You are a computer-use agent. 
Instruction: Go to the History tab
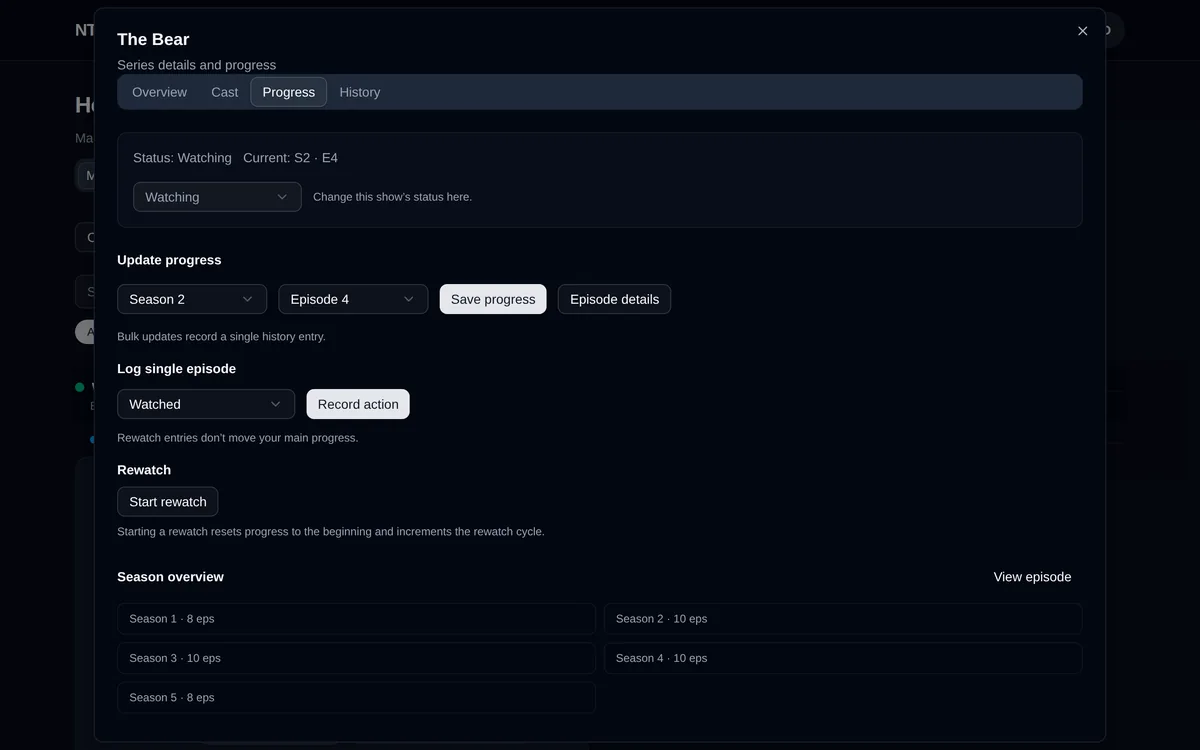(360, 92)
